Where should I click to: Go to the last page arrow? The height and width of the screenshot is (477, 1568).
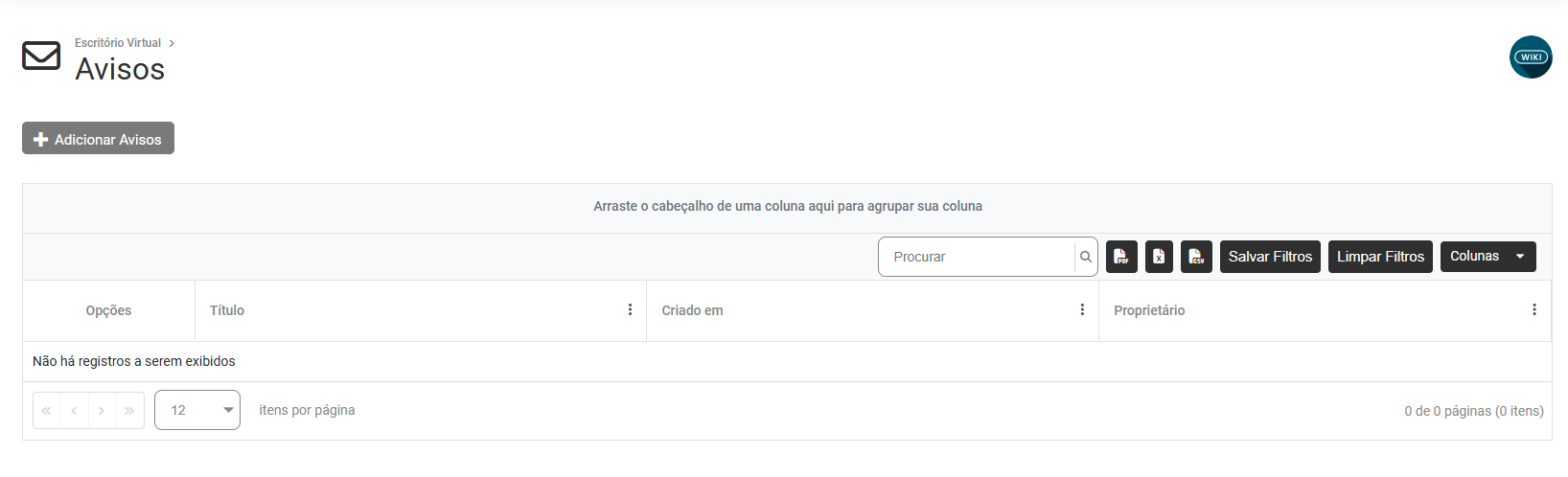click(129, 411)
